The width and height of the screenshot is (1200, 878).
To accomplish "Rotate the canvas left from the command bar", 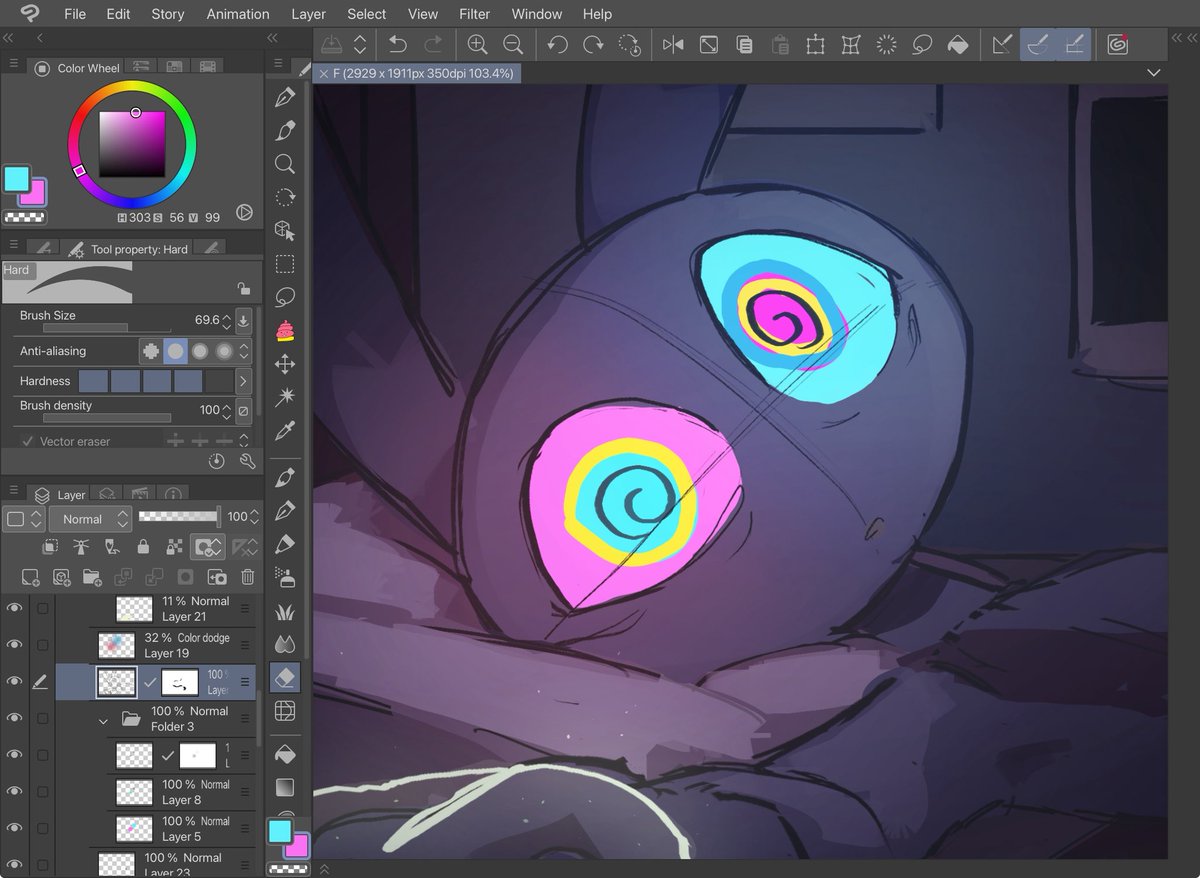I will [x=557, y=44].
